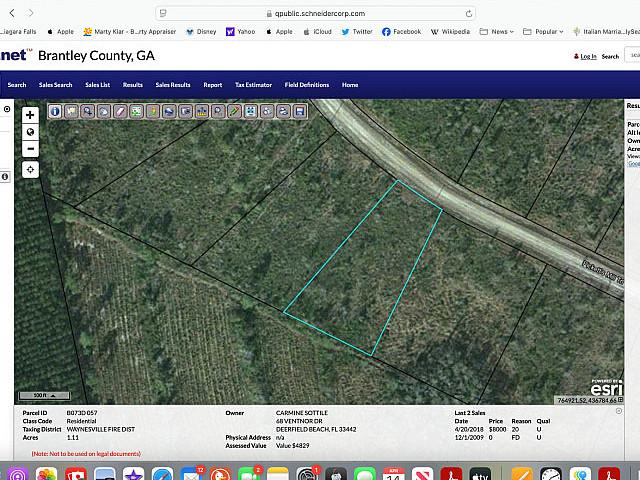Screen dimensions: 640x480
Task: Close the parcel info panel
Action: [x=619, y=411]
